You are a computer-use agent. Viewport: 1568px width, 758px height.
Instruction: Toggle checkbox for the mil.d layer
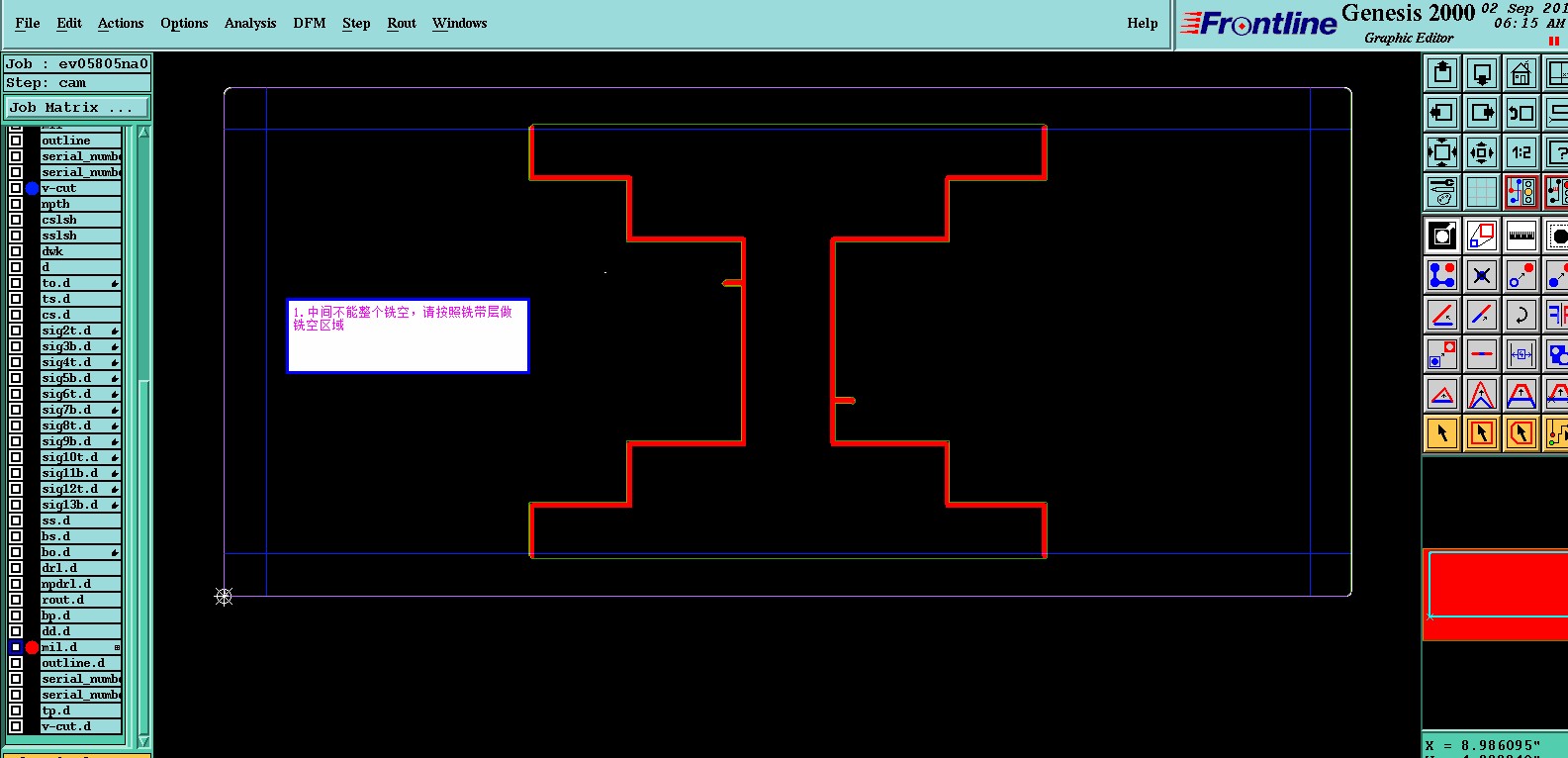tap(16, 647)
